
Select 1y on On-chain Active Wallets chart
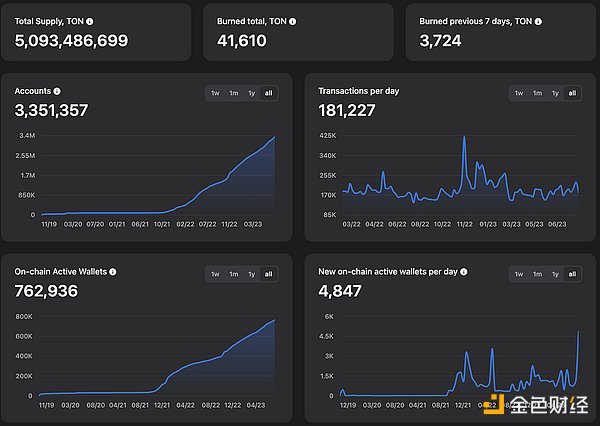[251, 274]
